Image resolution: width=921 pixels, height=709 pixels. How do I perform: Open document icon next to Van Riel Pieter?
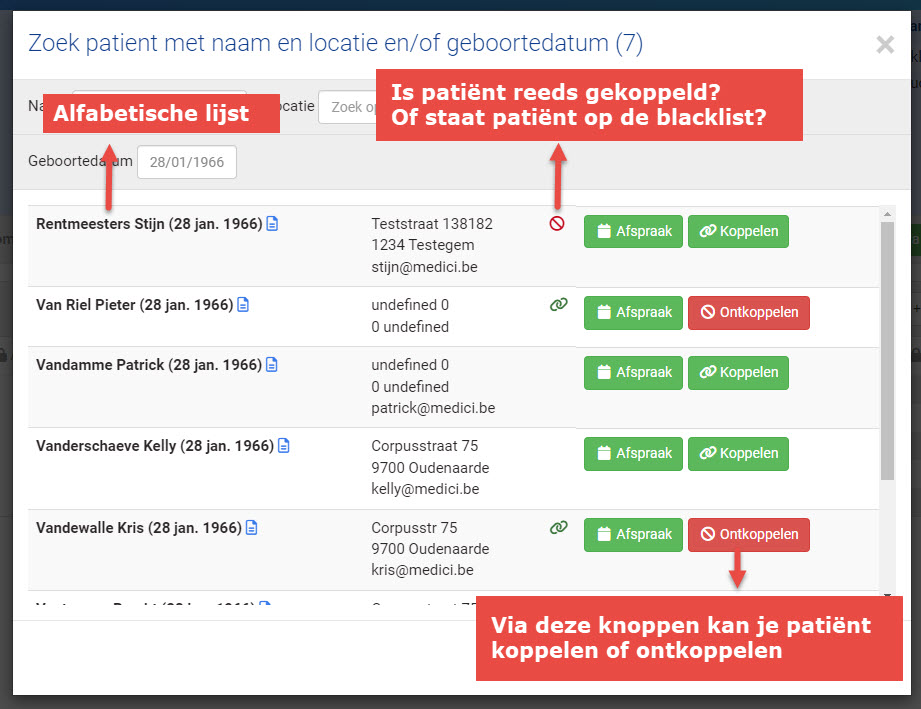[243, 304]
